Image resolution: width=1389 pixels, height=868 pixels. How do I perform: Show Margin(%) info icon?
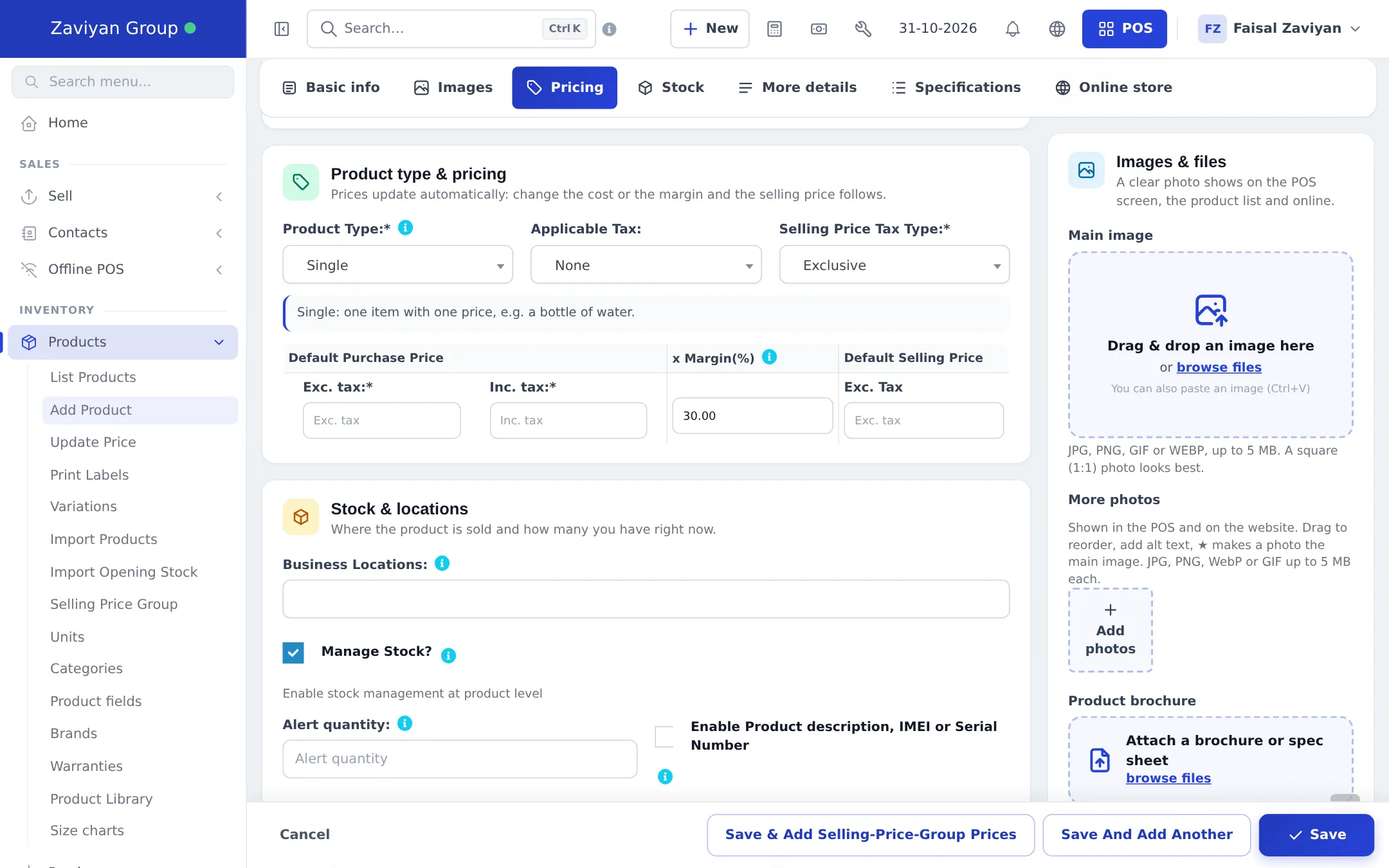point(769,357)
